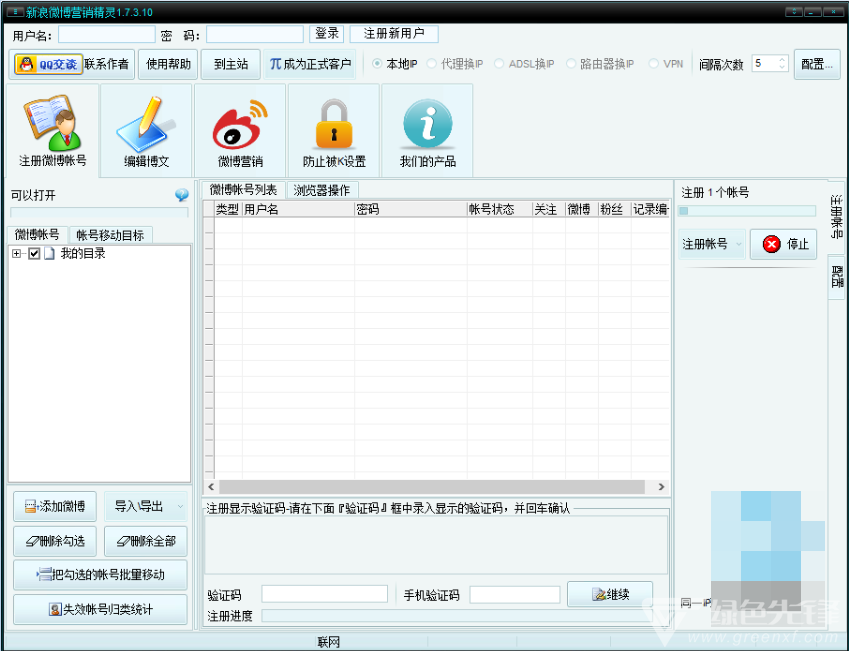
Task: Click the 注册新用户 button
Action: (x=394, y=34)
